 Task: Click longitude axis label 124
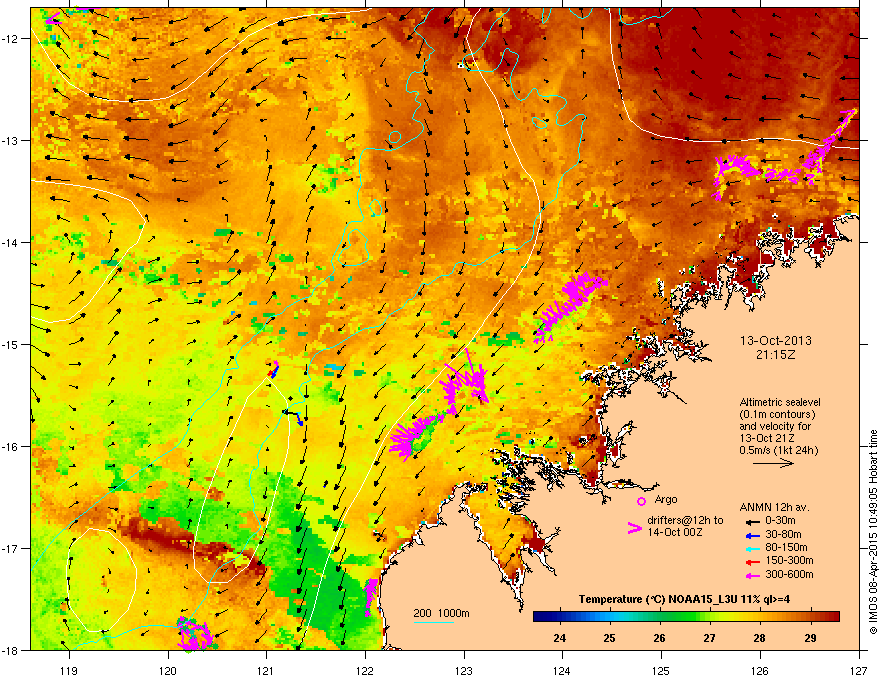tap(562, 670)
